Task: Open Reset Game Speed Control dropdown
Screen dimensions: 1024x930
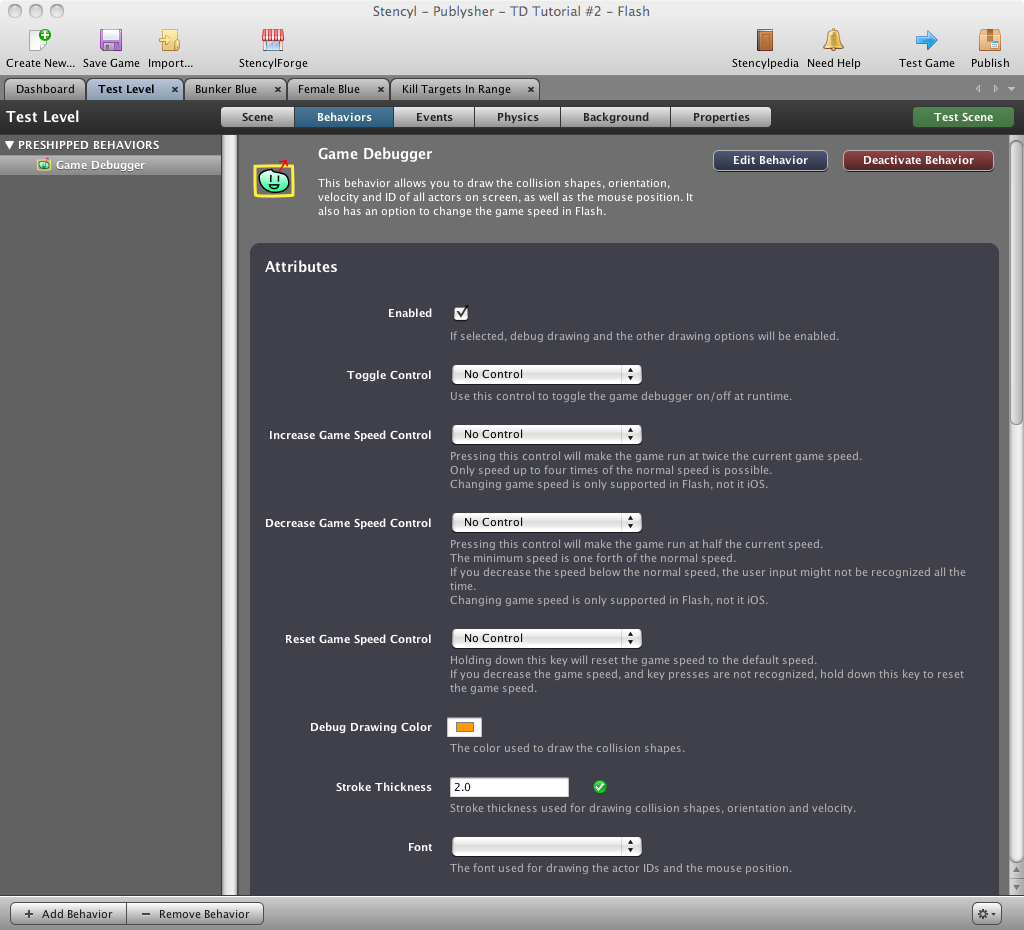Action: tap(547, 638)
